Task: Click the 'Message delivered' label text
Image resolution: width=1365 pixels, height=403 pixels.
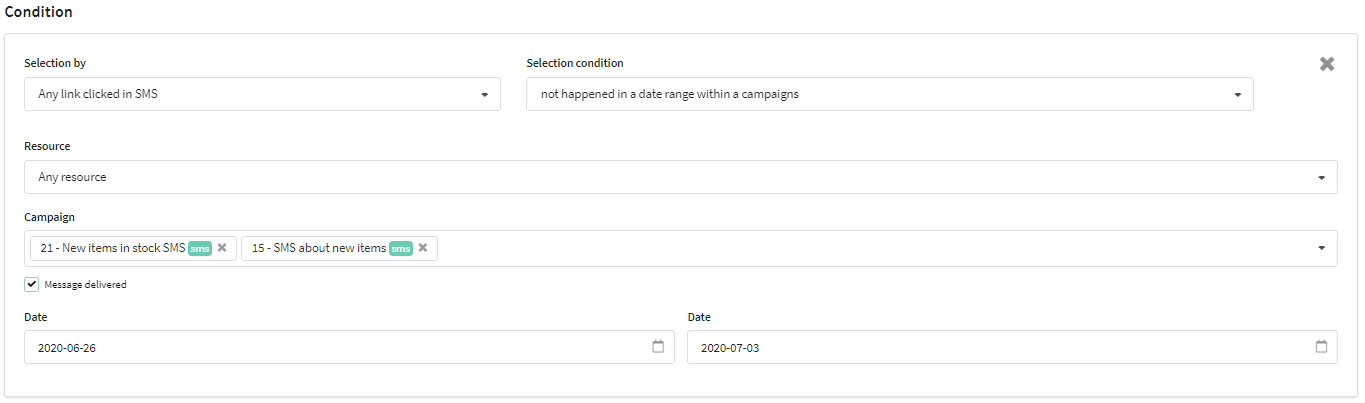Action: 85,285
